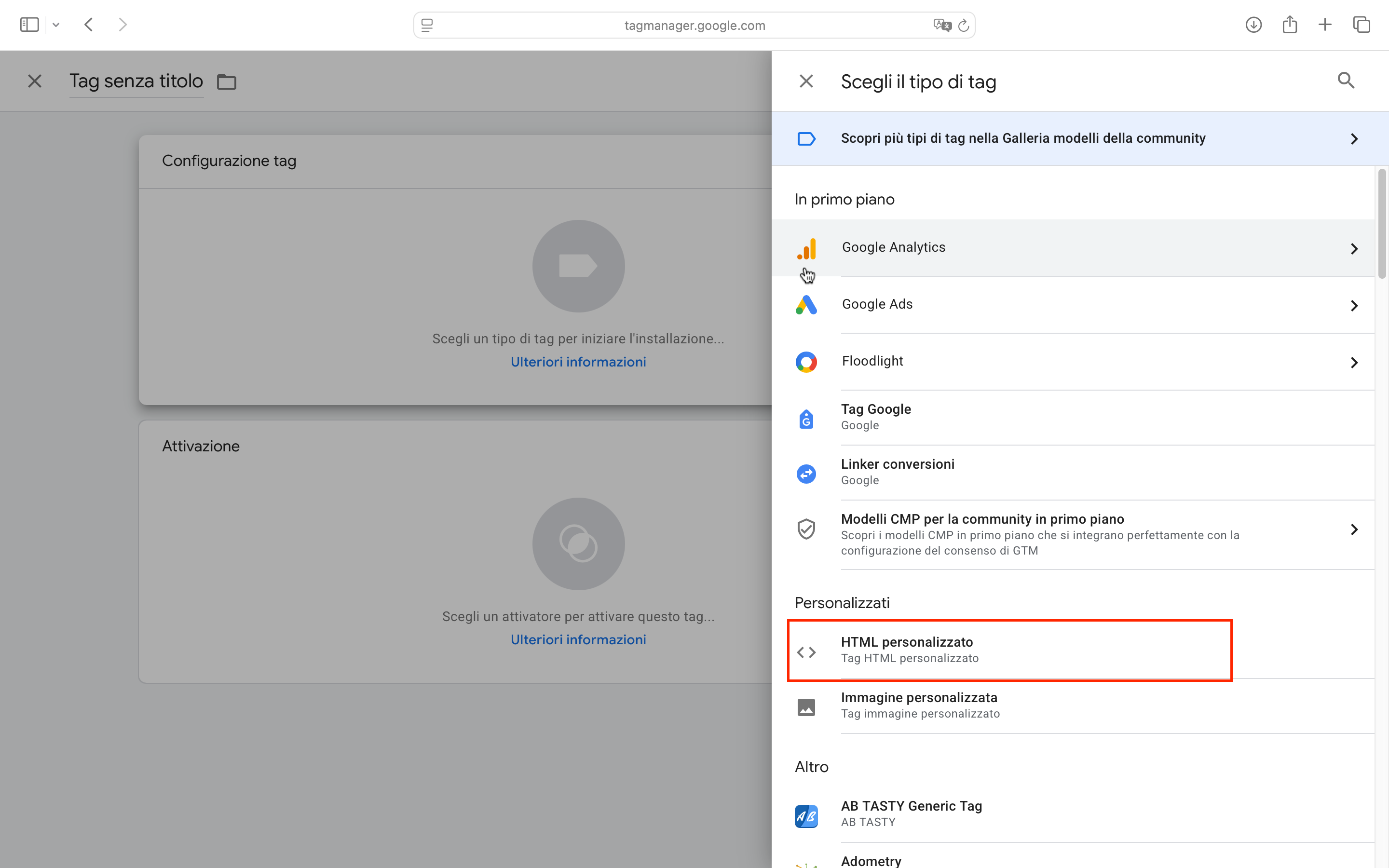The width and height of the screenshot is (1389, 868).
Task: Select the Google Ads tag type
Action: (877, 304)
